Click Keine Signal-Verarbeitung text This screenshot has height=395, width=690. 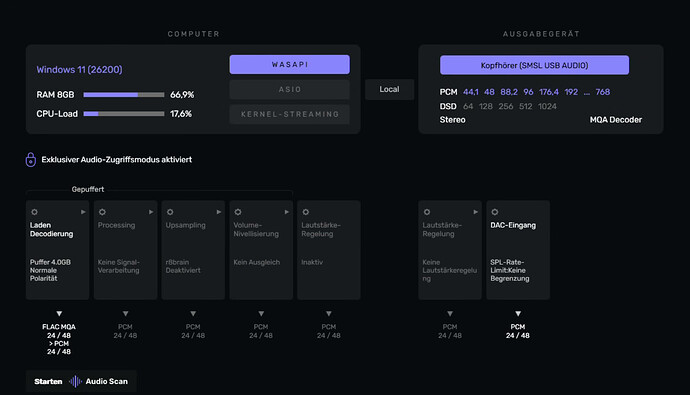coord(118,266)
